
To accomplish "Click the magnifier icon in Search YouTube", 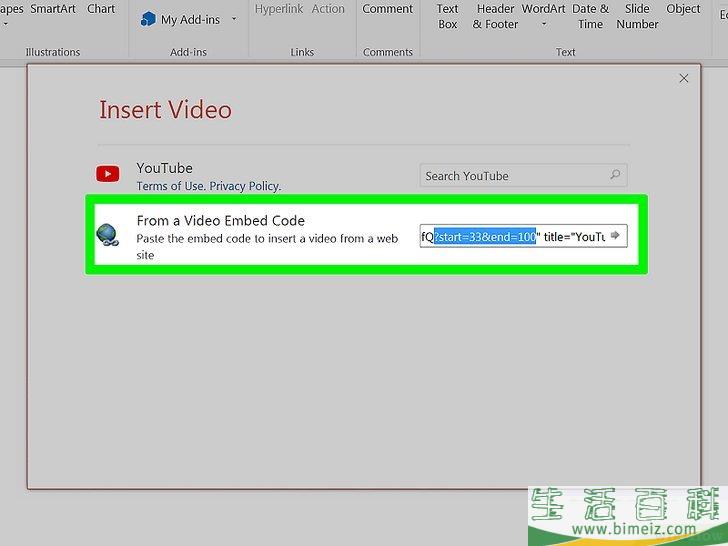I will pos(615,175).
